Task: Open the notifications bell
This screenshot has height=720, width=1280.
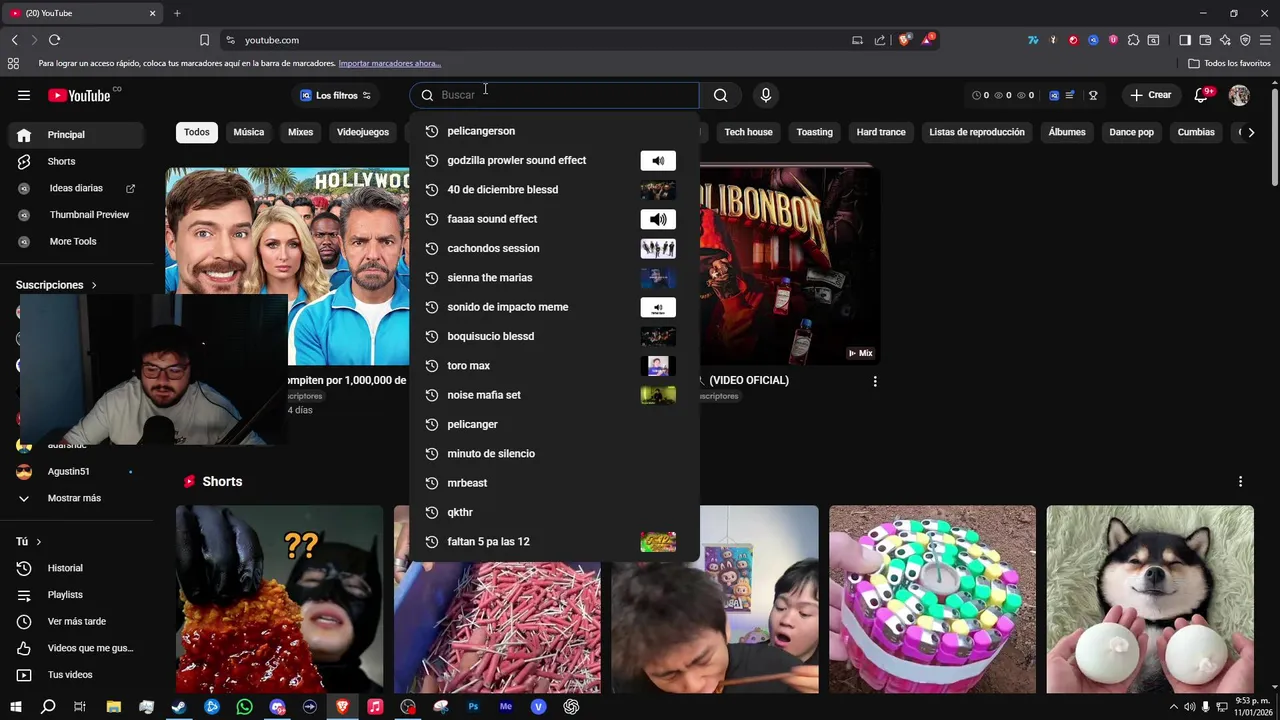Action: pyautogui.click(x=1201, y=95)
